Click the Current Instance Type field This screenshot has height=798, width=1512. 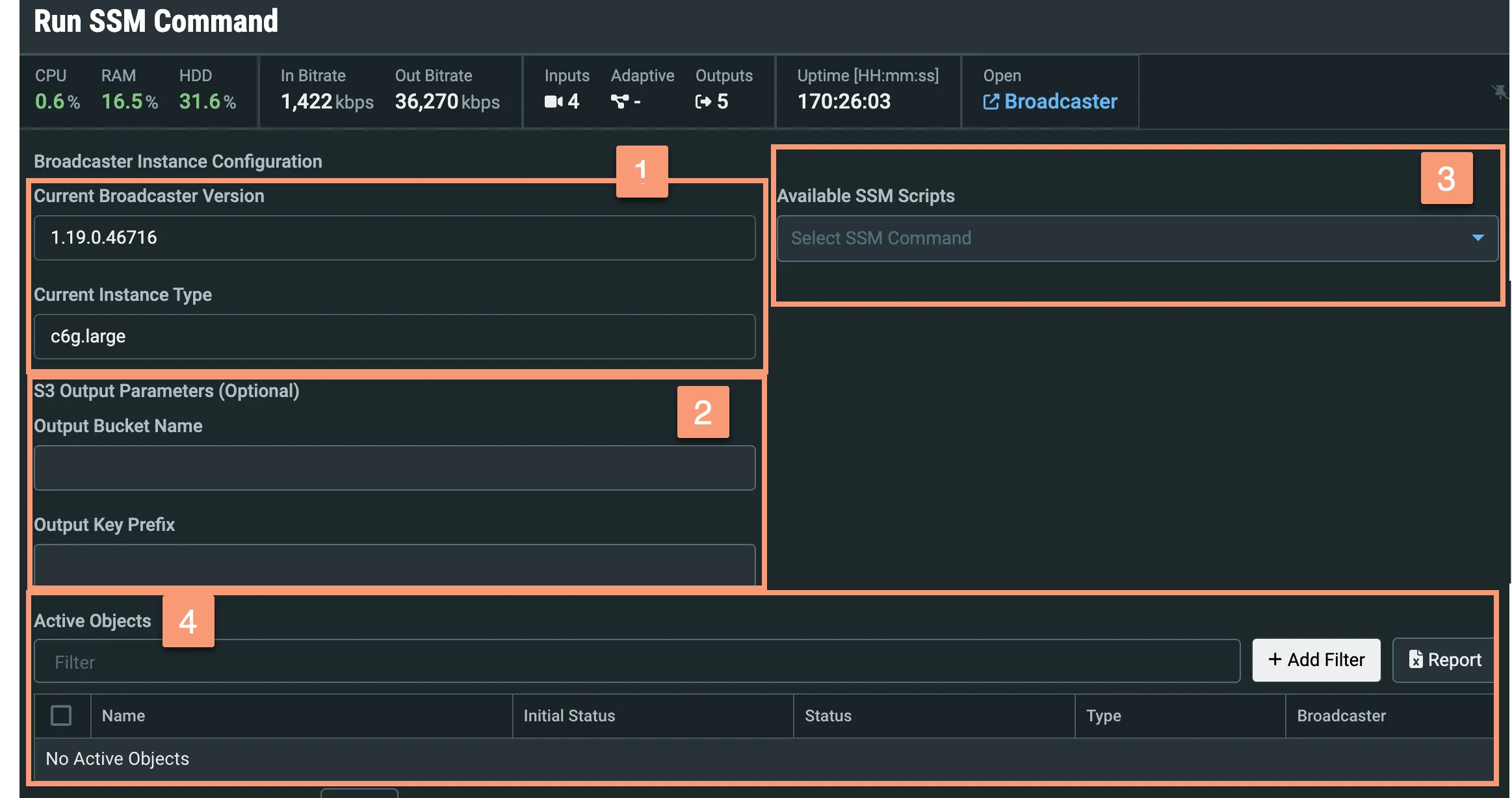(x=395, y=337)
